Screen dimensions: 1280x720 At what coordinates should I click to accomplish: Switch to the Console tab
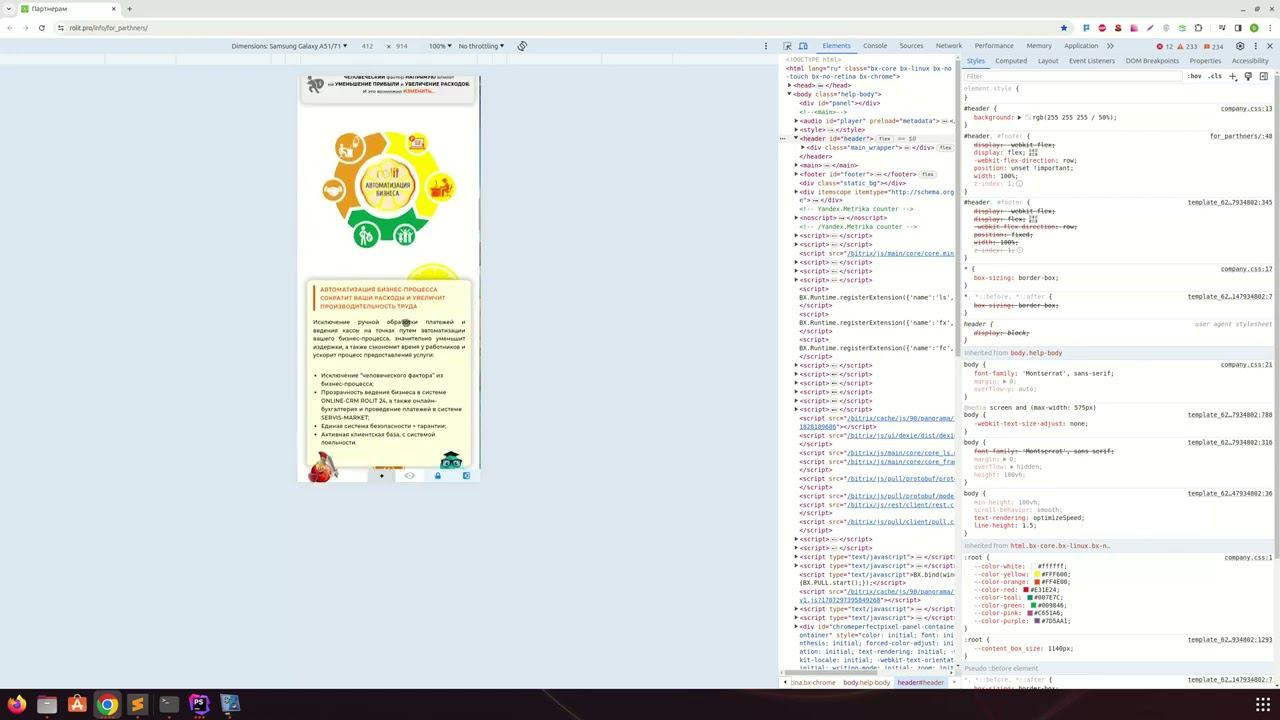(875, 46)
